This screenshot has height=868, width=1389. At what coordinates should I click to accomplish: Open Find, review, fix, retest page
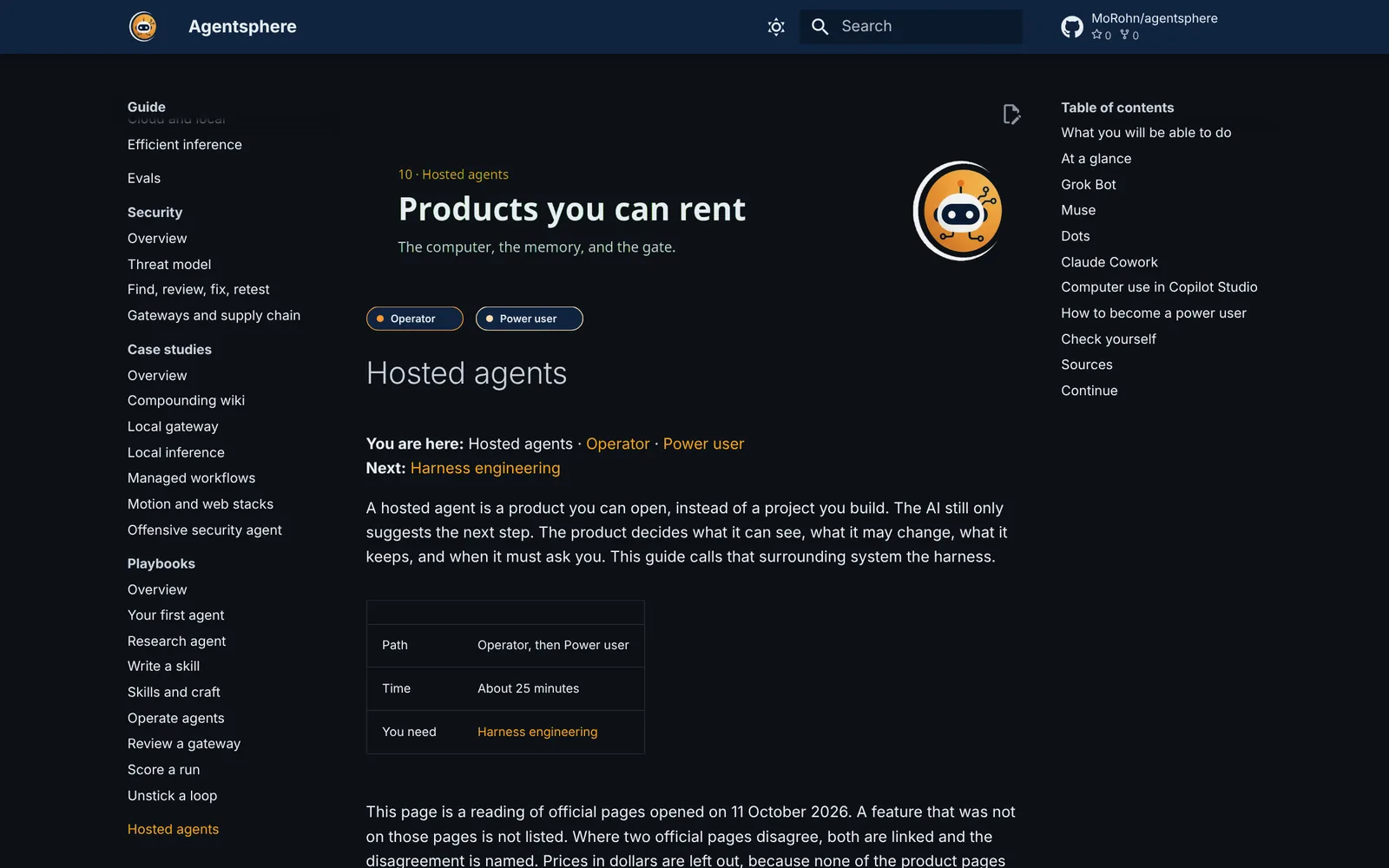point(198,290)
